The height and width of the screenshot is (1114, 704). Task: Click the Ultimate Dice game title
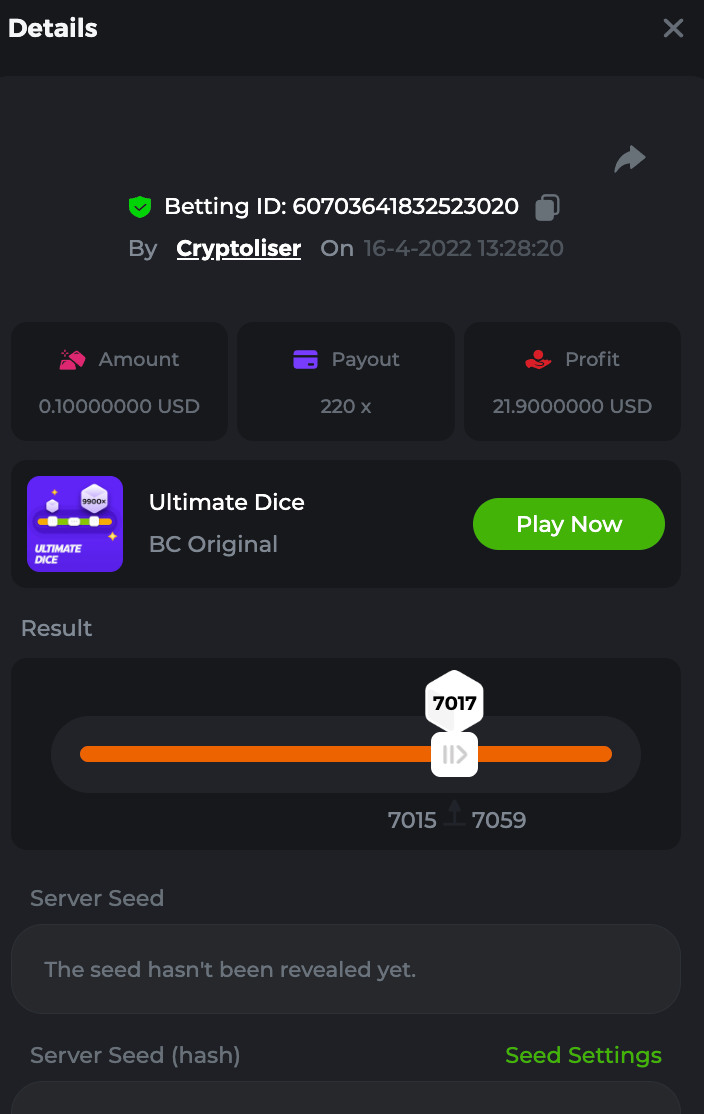(227, 502)
